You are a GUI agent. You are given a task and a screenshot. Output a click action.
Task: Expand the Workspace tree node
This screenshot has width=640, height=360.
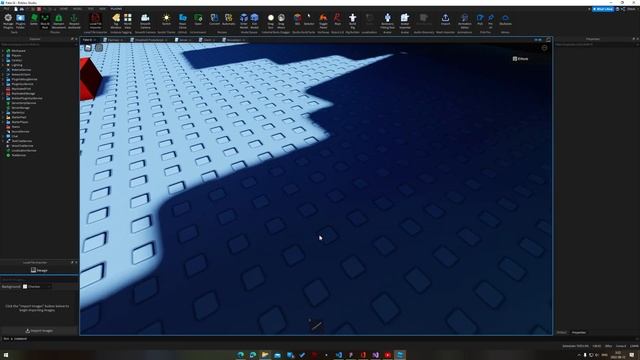(3, 51)
